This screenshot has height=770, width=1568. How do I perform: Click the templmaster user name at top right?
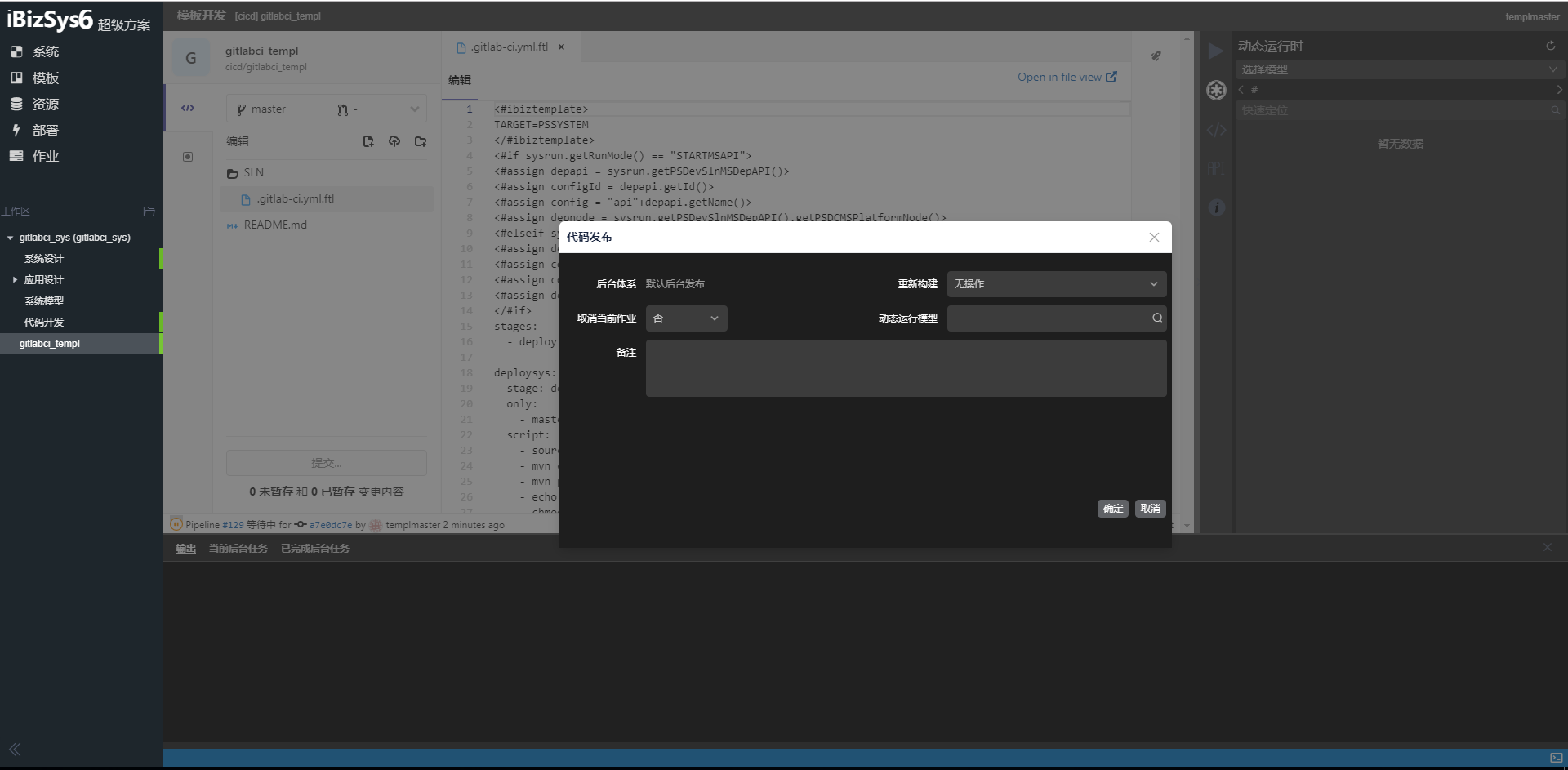click(1532, 17)
